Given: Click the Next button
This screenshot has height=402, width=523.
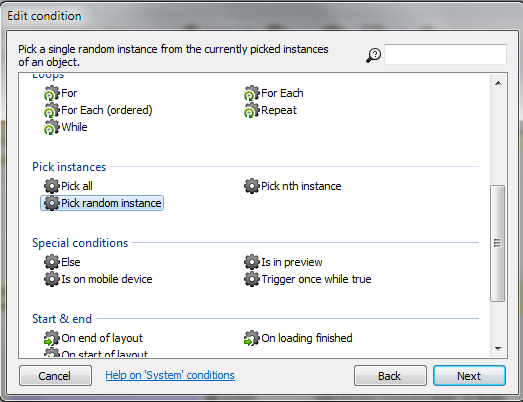Looking at the screenshot, I should pyautogui.click(x=469, y=376).
